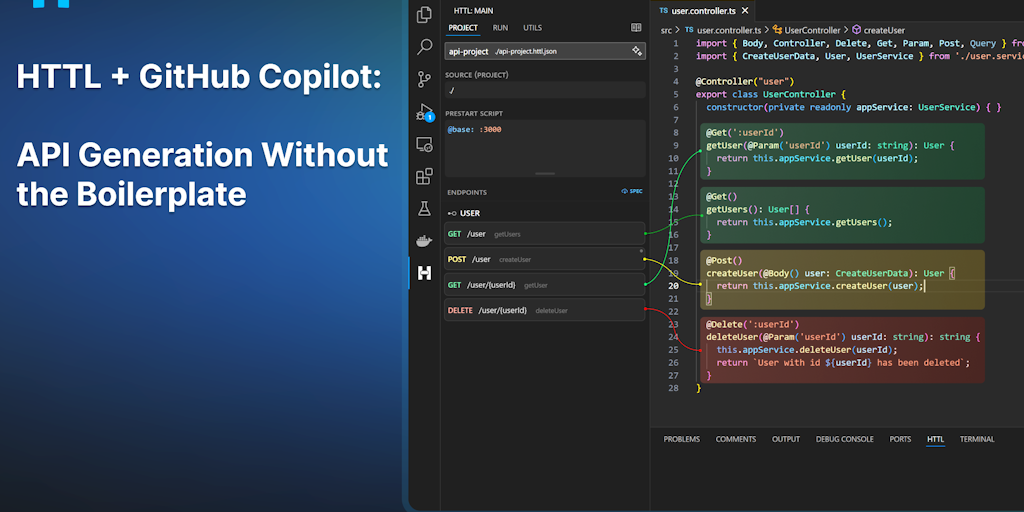Open the Extensions view
The image size is (1024, 512).
coord(424,176)
